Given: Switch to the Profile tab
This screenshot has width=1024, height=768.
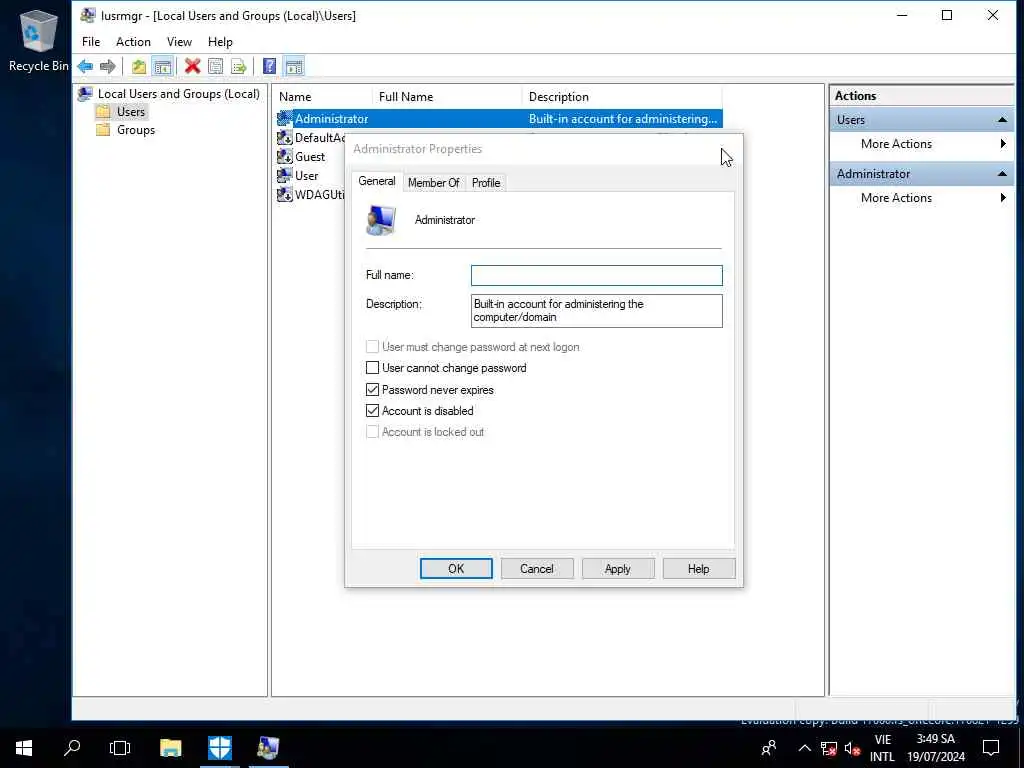Looking at the screenshot, I should click(x=486, y=183).
